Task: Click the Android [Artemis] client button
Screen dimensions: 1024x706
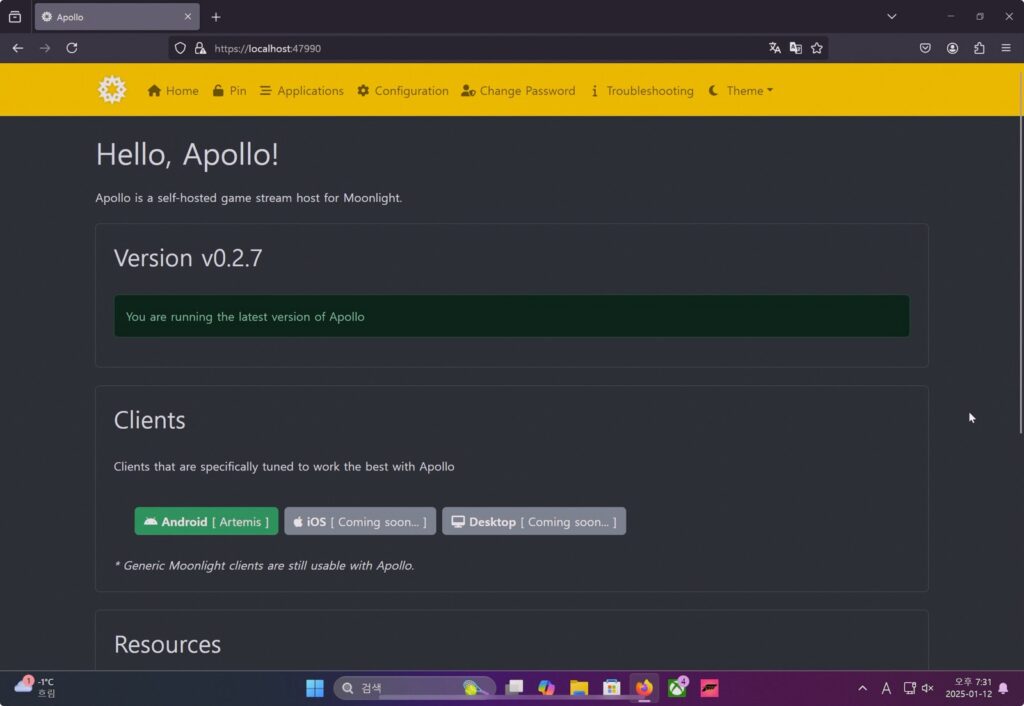Action: click(x=206, y=521)
